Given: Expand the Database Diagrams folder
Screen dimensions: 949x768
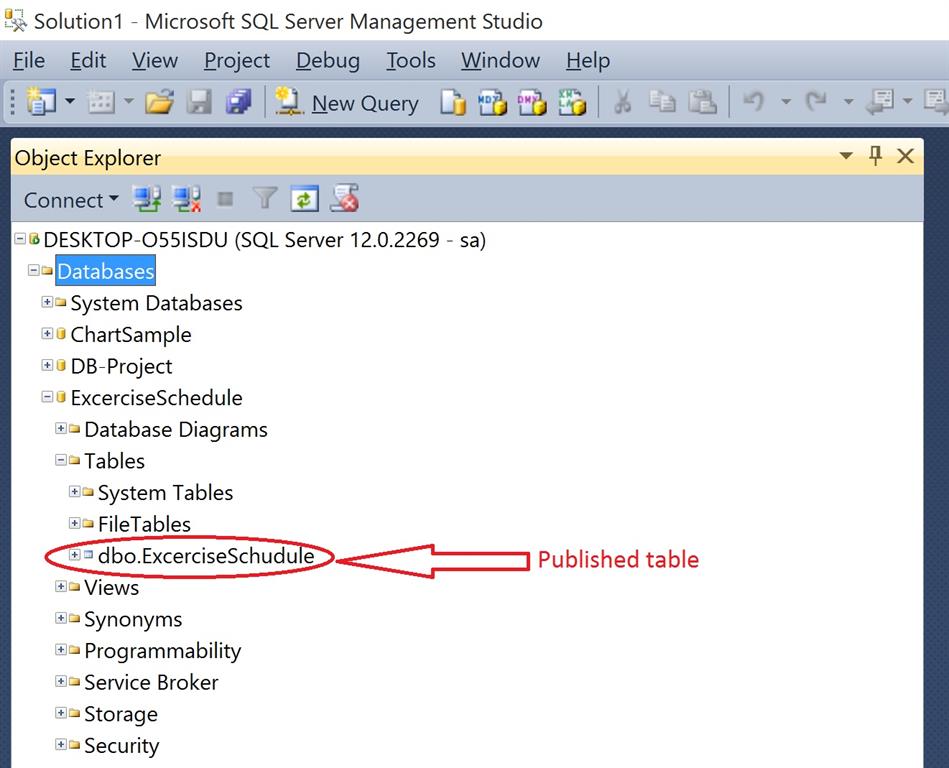Looking at the screenshot, I should tap(61, 428).
